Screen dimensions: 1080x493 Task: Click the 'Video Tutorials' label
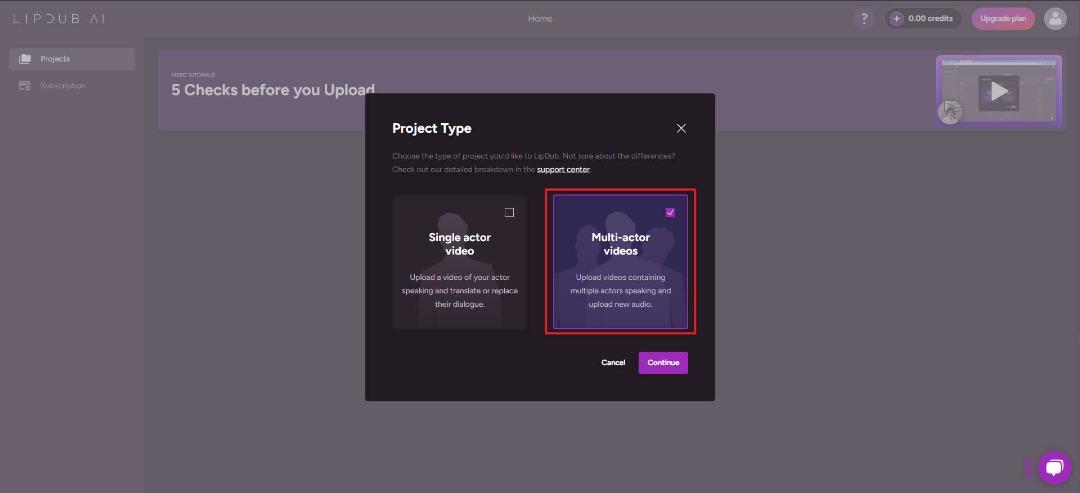[194, 74]
